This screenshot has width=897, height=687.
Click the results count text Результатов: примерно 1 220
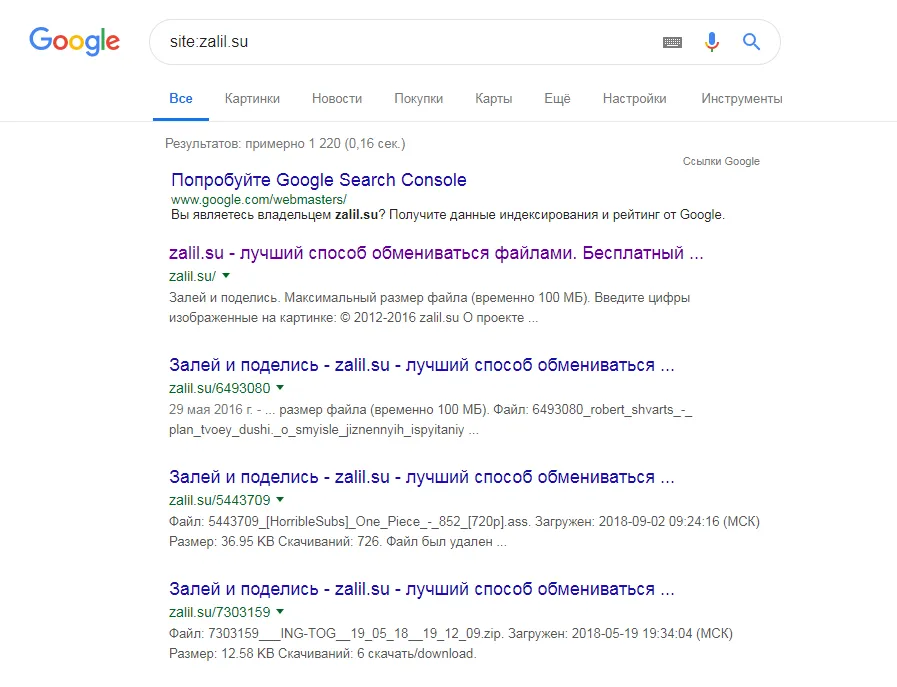[285, 144]
